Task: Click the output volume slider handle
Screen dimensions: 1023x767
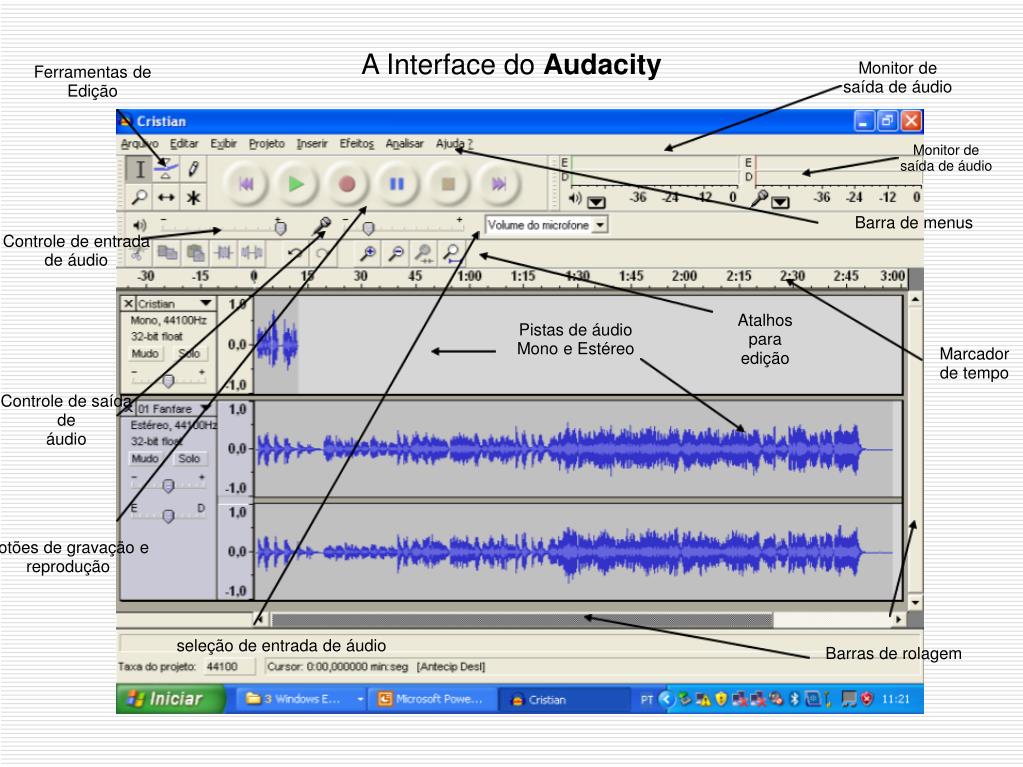Action: click(281, 228)
